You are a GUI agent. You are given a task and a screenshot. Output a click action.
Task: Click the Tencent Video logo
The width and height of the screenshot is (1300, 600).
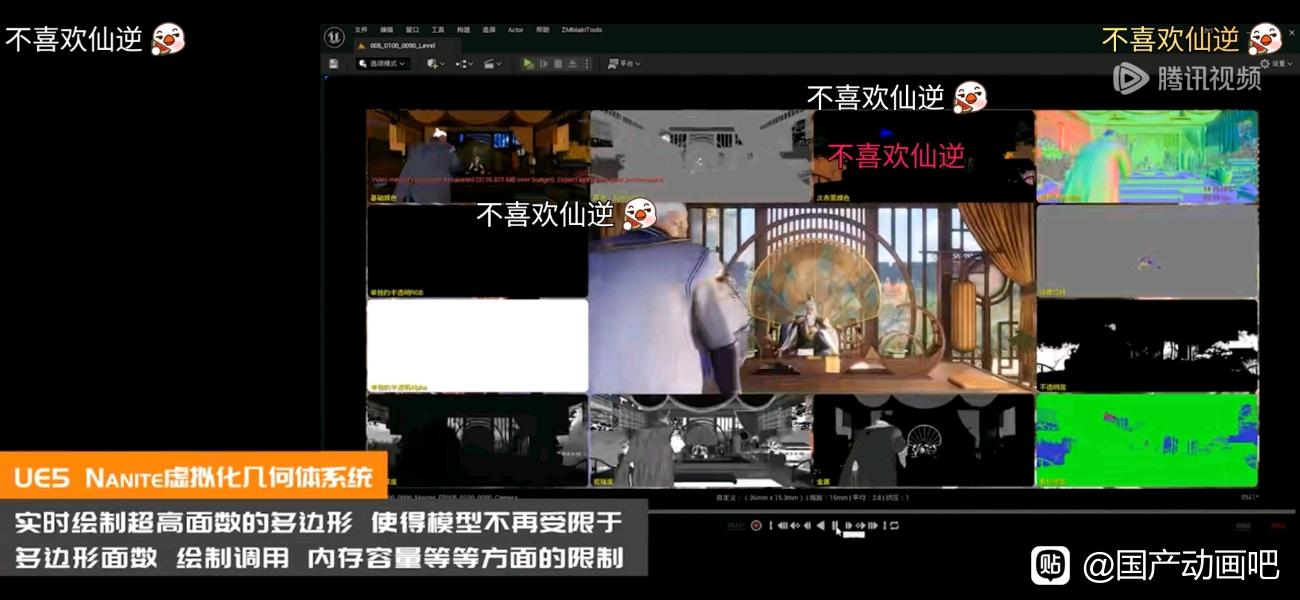tap(1188, 77)
